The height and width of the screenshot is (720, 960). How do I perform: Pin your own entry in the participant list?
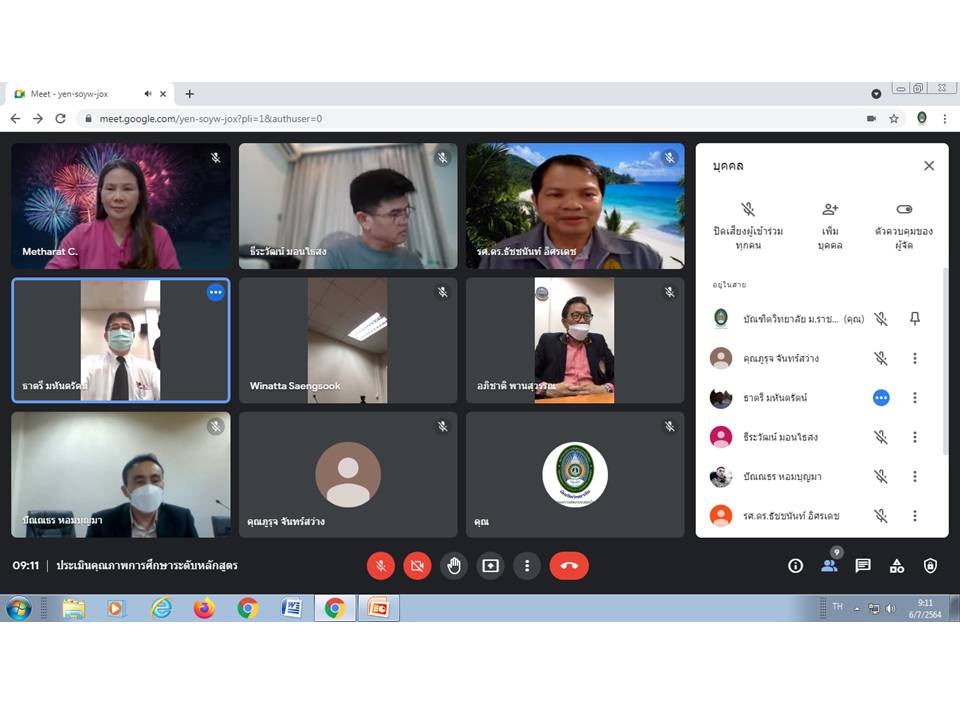point(915,318)
